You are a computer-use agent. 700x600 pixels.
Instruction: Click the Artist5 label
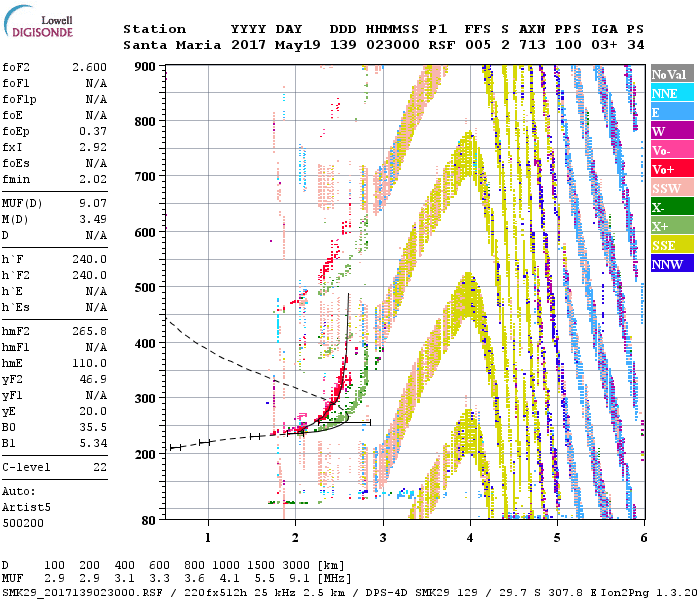click(x=26, y=508)
